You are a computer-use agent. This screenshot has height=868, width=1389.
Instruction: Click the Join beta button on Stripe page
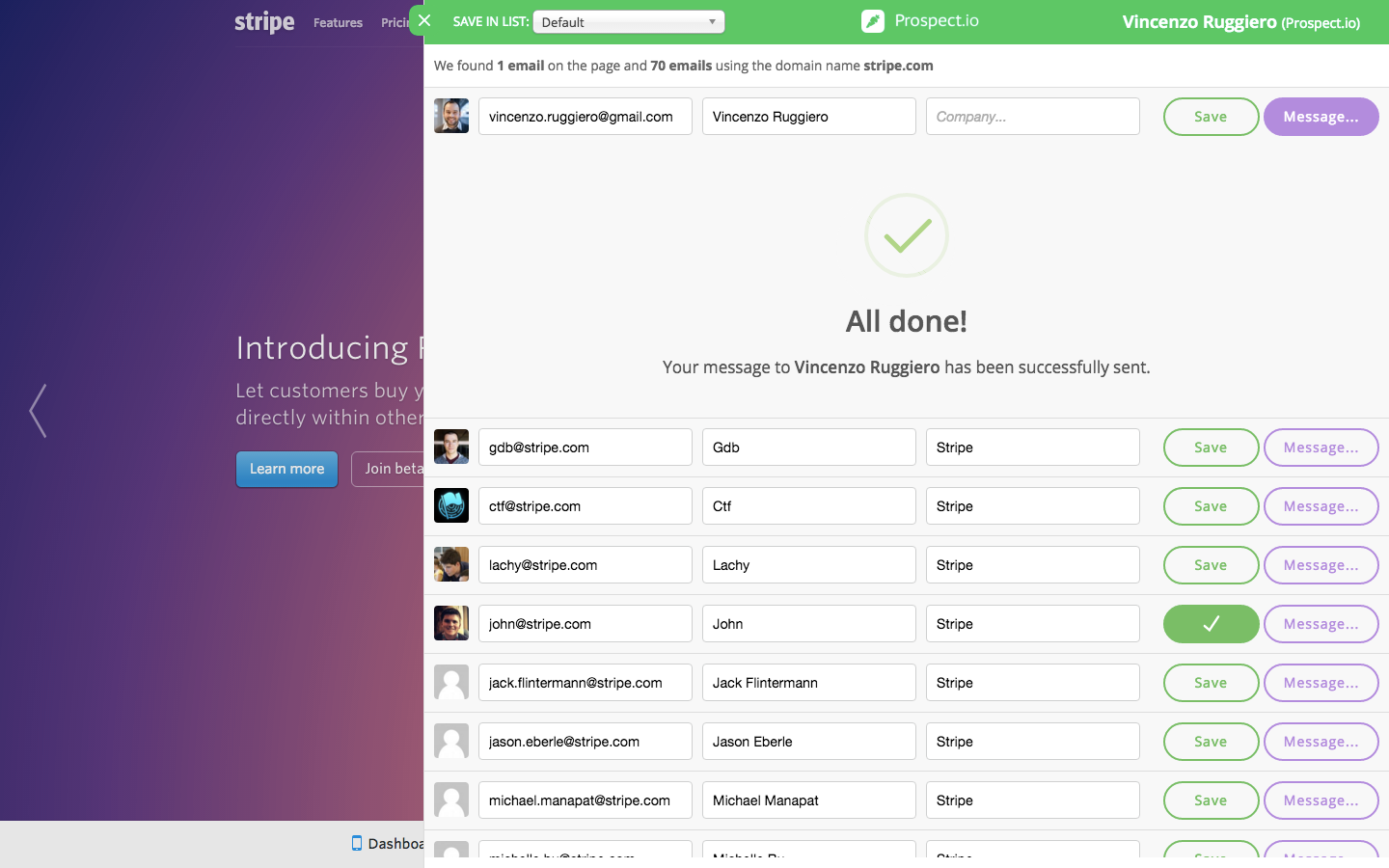click(x=388, y=469)
